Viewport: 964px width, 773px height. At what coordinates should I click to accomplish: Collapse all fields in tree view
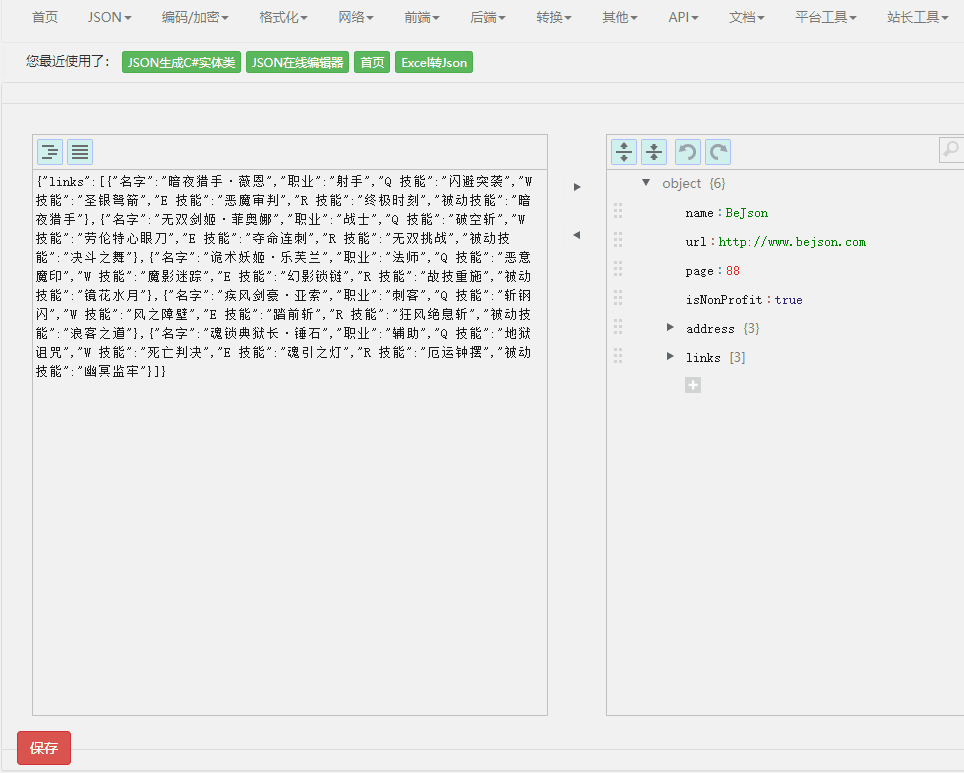pos(654,152)
